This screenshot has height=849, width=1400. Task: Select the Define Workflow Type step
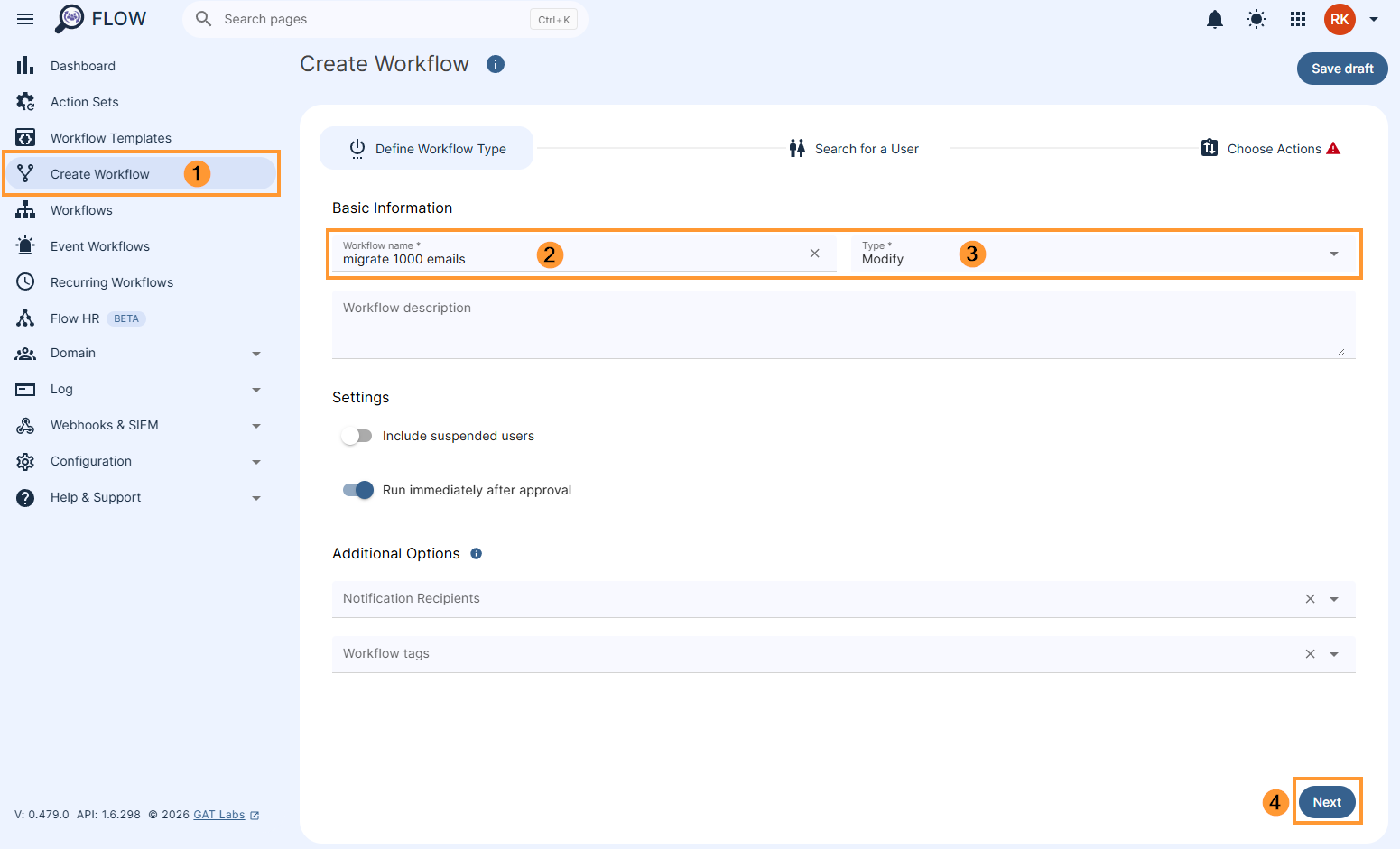tap(426, 148)
